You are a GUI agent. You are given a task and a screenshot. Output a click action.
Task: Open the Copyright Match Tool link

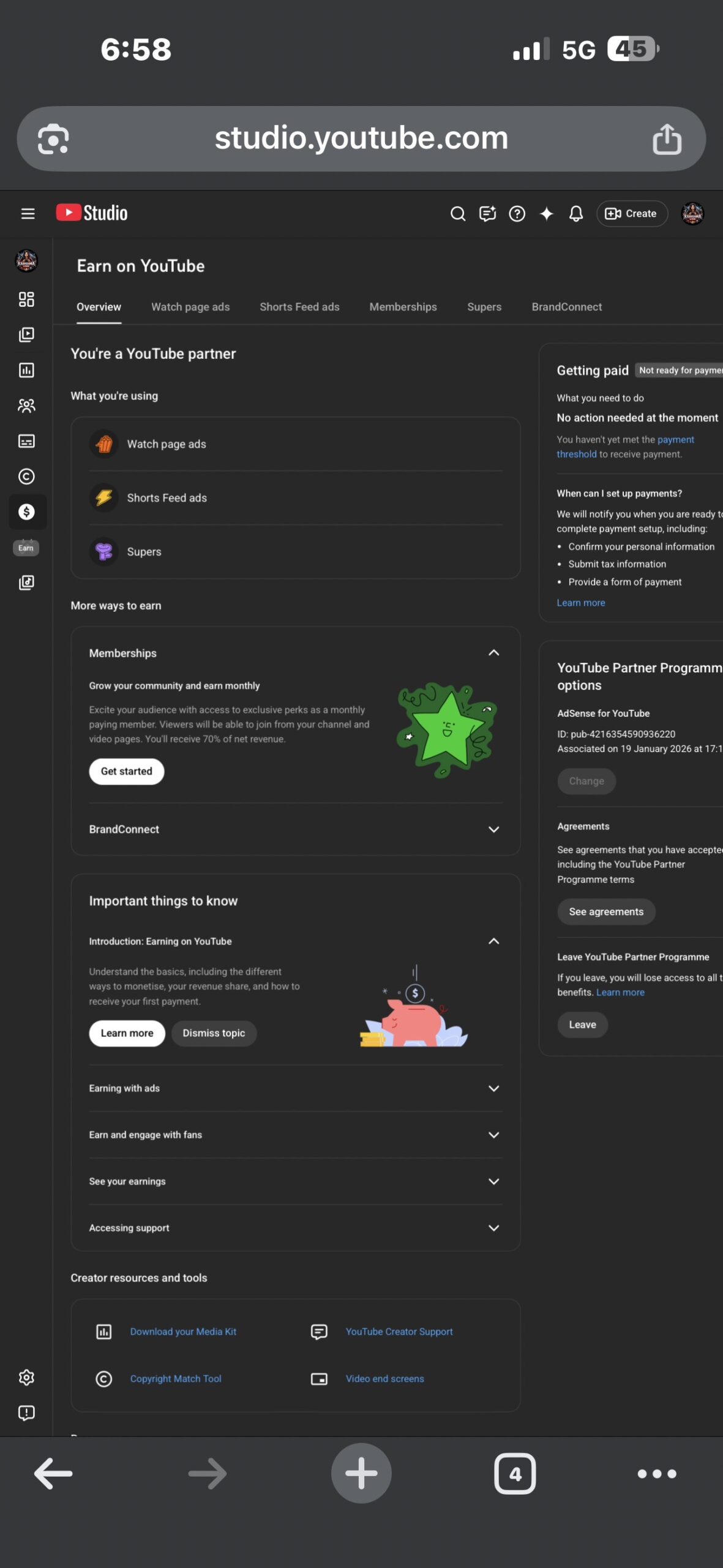pyautogui.click(x=176, y=1379)
